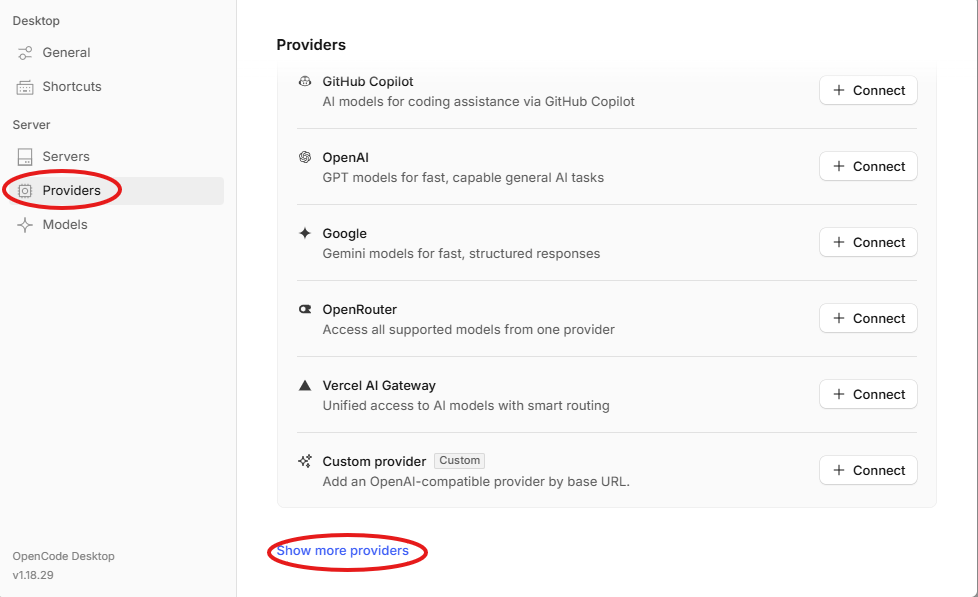This screenshot has width=978, height=597.
Task: Click the Custom provider sparkles icon
Action: click(x=304, y=462)
